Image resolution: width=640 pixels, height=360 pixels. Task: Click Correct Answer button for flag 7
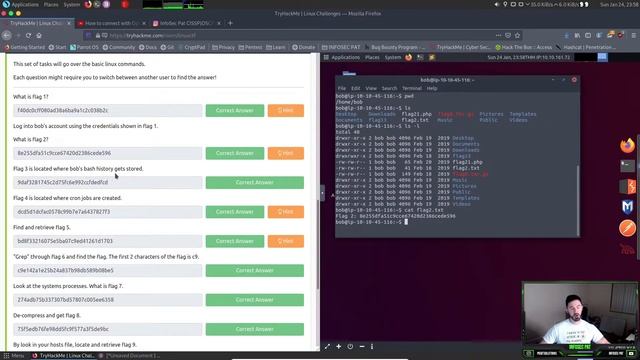255,300
